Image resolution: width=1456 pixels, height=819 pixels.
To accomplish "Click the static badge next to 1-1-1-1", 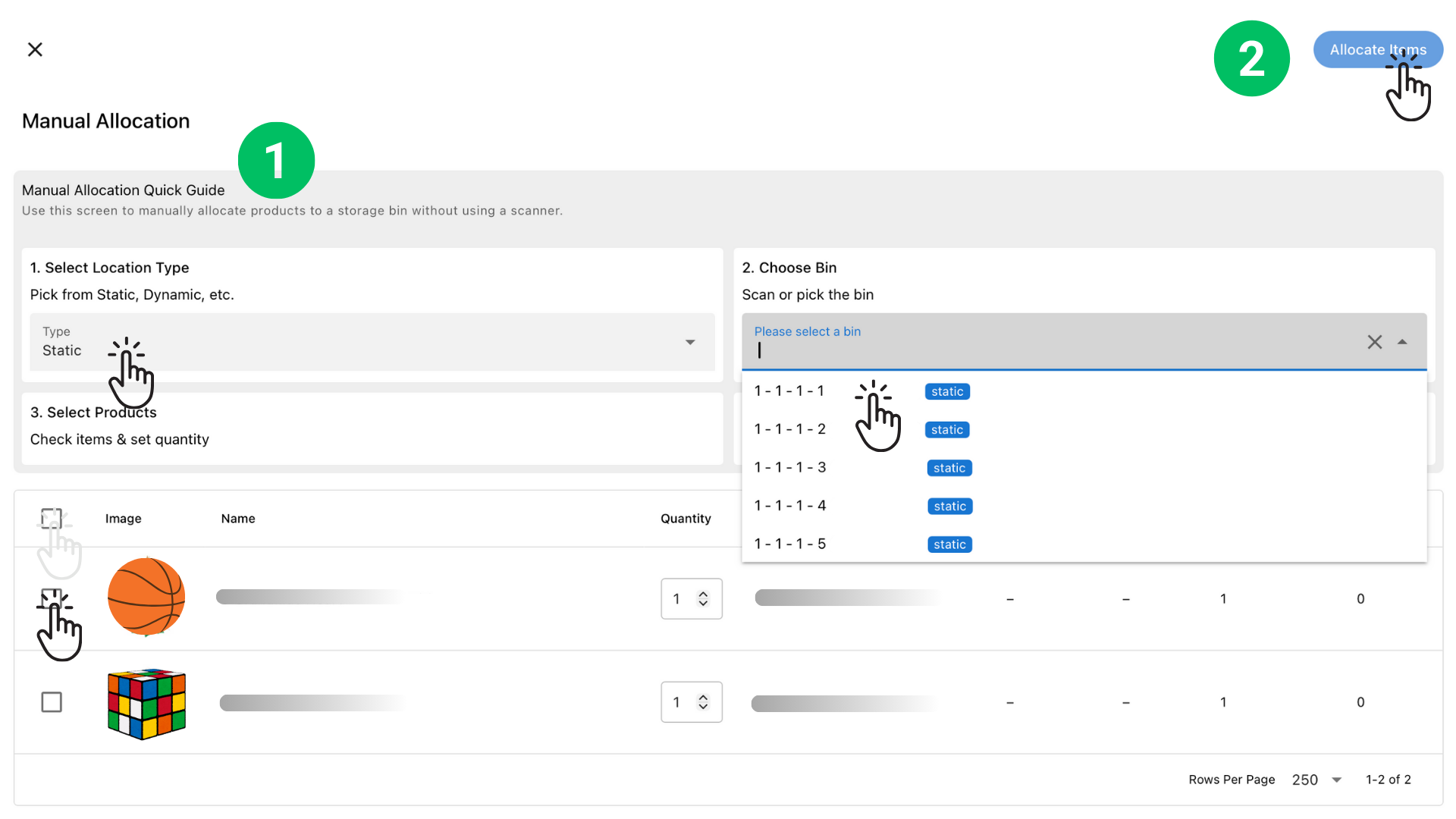I will pos(946,391).
